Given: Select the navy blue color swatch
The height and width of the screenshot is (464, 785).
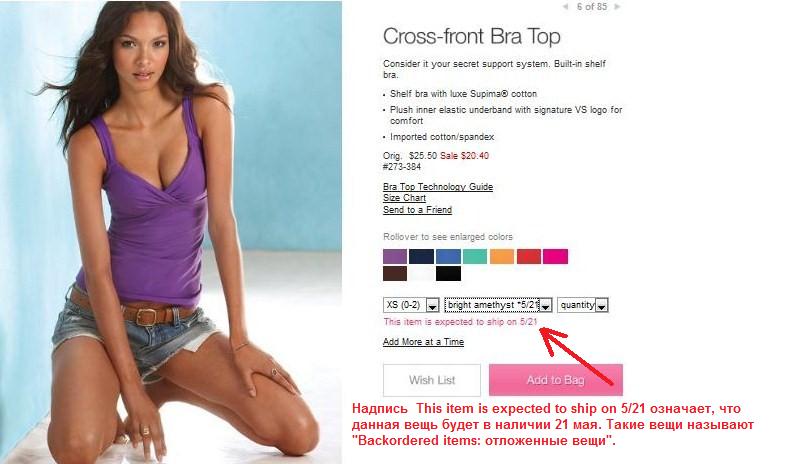Looking at the screenshot, I should coord(422,256).
